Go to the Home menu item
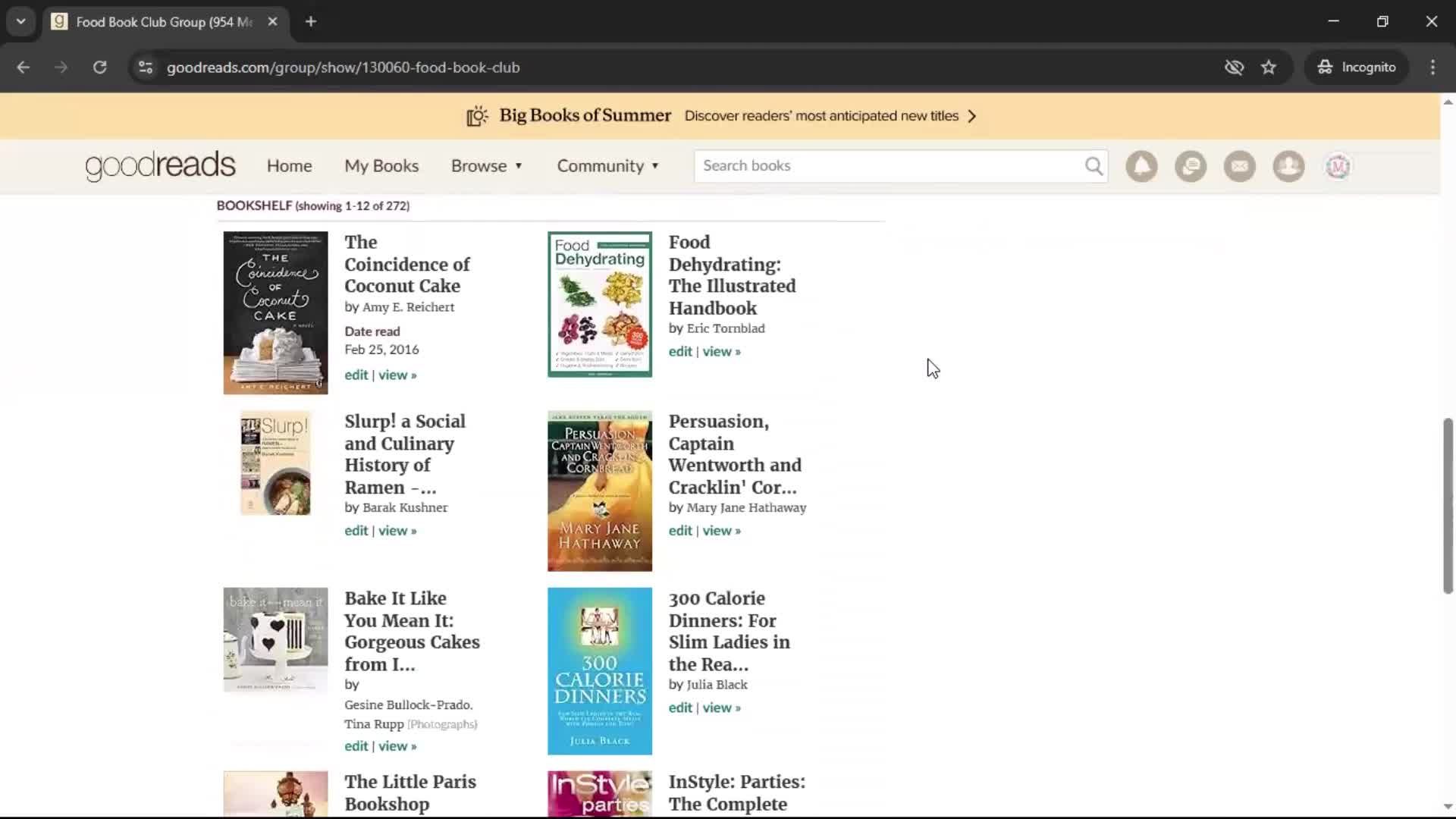The image size is (1456, 819). tap(289, 166)
